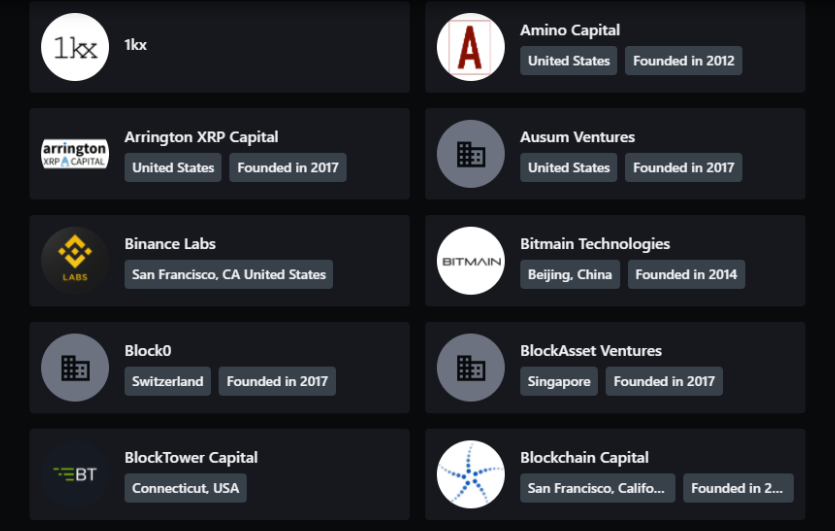The width and height of the screenshot is (835, 531).
Task: Open the Amino Capital red A logo
Action: point(471,47)
